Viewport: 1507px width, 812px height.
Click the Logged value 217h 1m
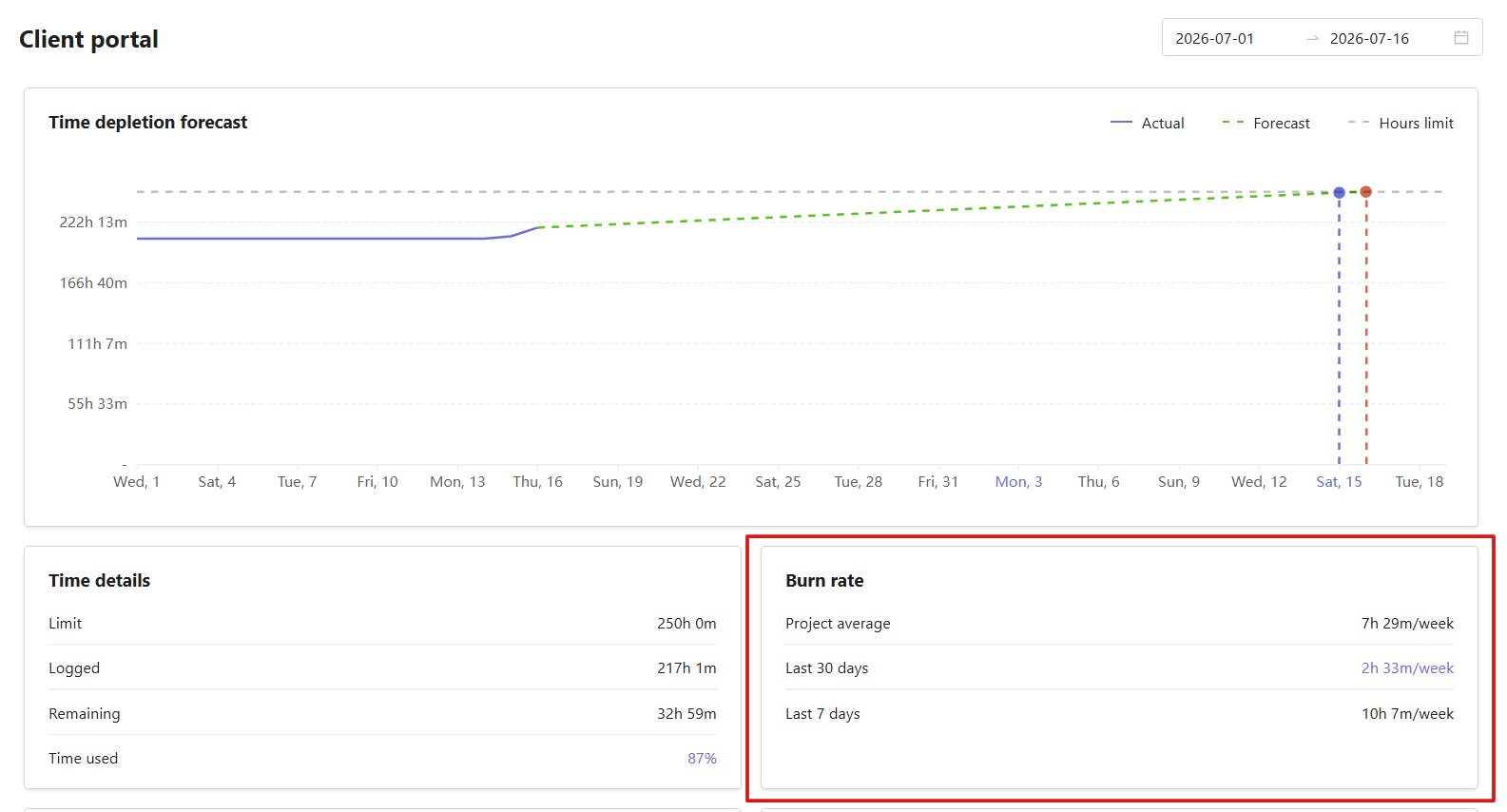(686, 668)
